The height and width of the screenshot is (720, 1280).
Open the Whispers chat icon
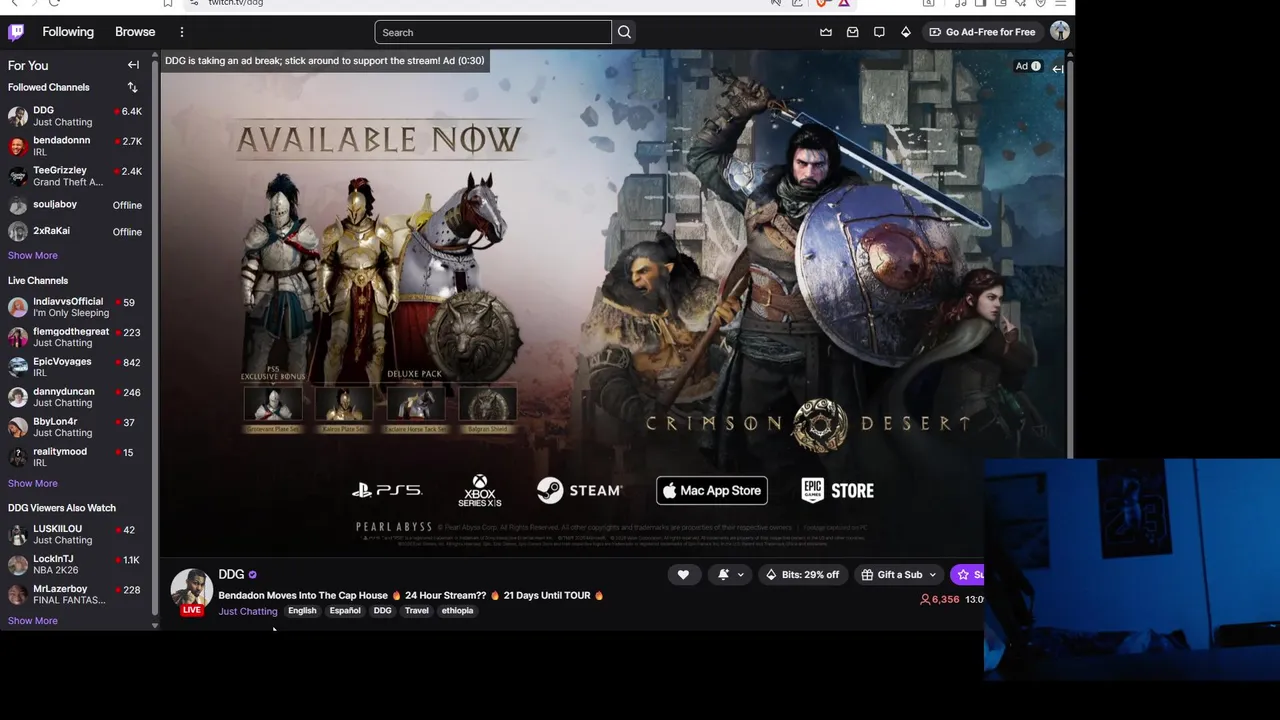click(879, 32)
